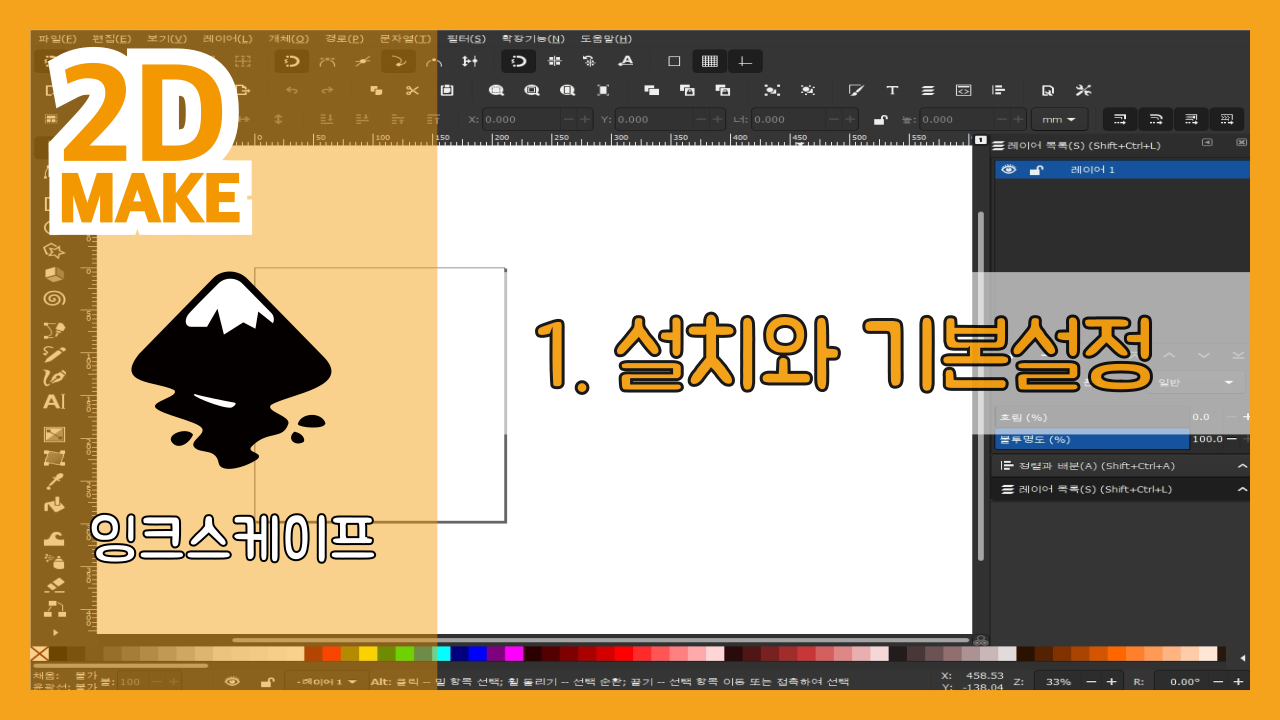Screen dimensions: 1280x720
Task: Pick the magenta palette swatch
Action: click(x=514, y=654)
